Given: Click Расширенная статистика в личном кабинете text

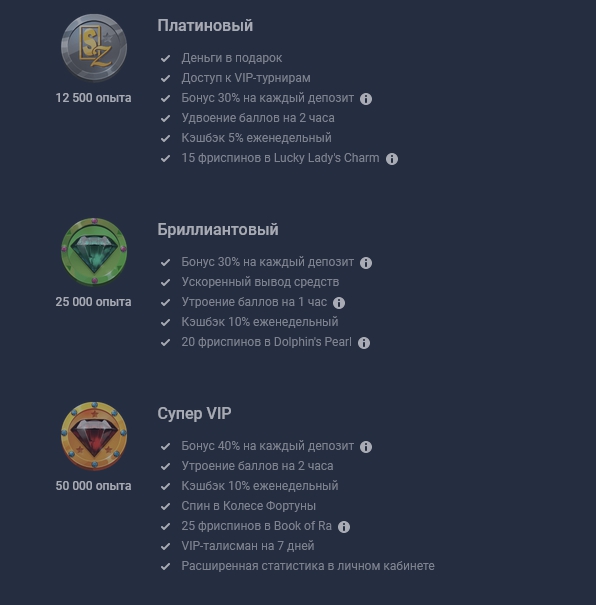Looking at the screenshot, I should coord(308,566).
